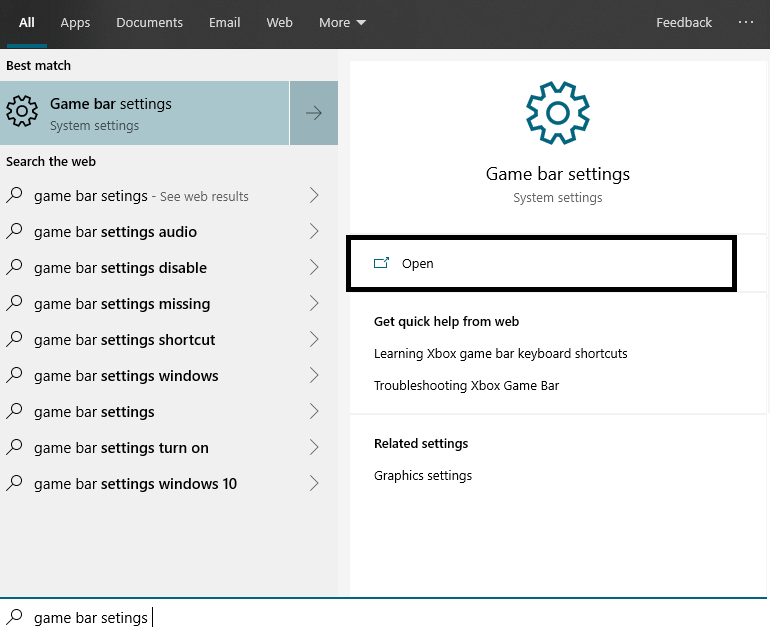Click the Feedback button

(x=684, y=23)
